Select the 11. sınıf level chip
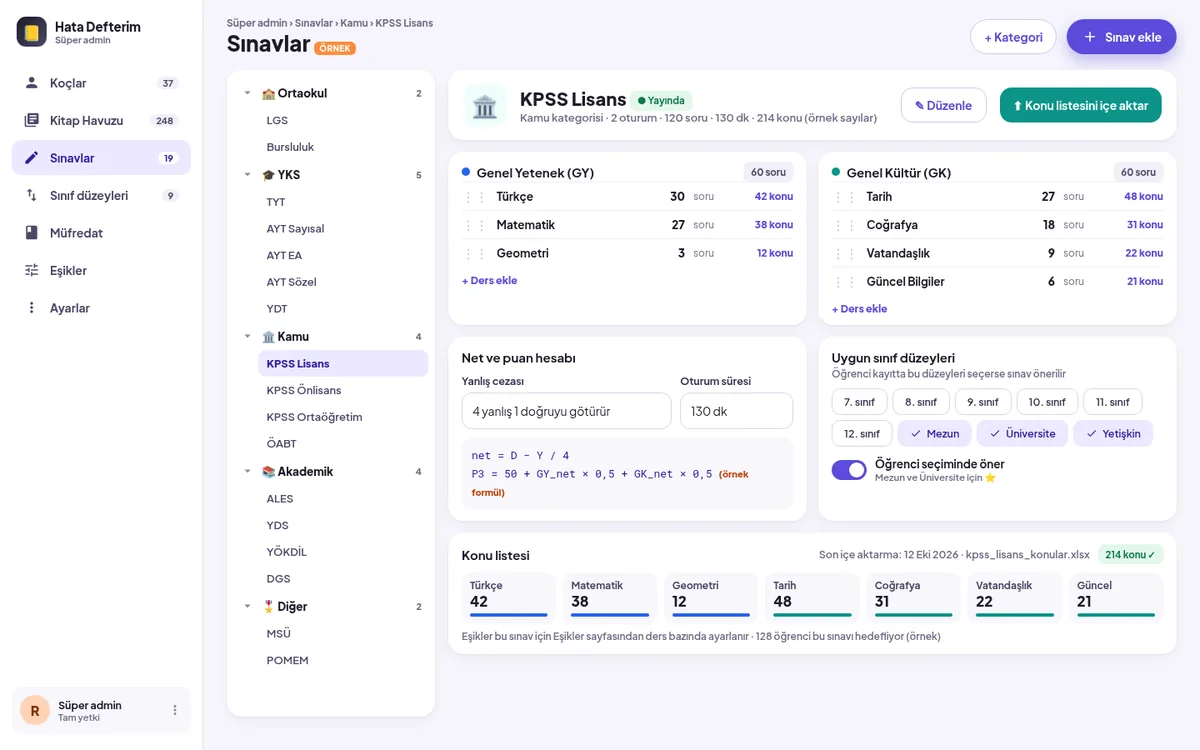Image resolution: width=1200 pixels, height=750 pixels. 1113,402
